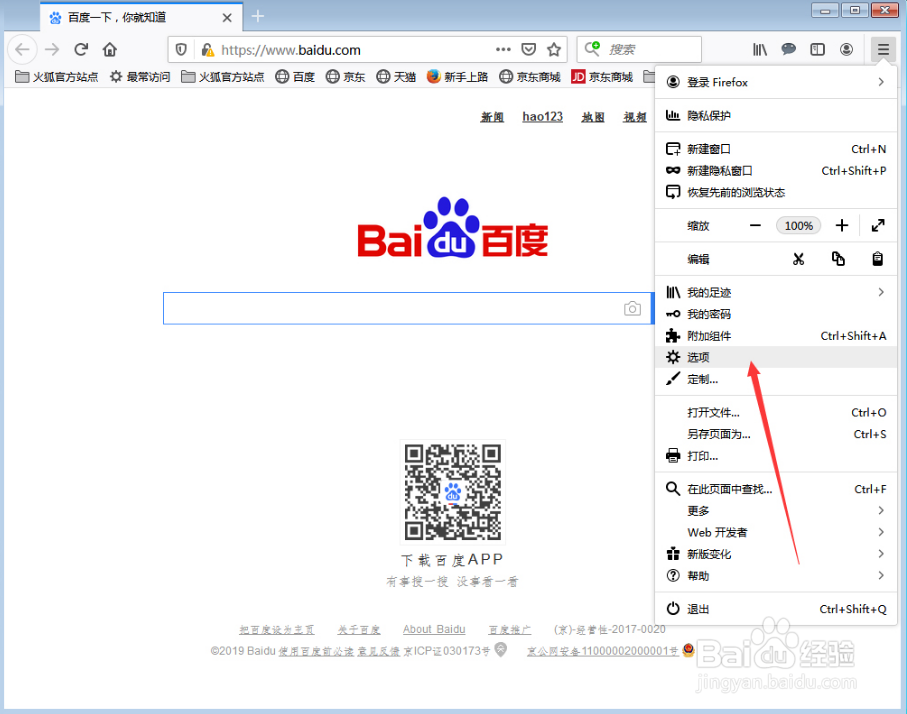Open 京东 bookmark in toolbar

pyautogui.click(x=345, y=77)
